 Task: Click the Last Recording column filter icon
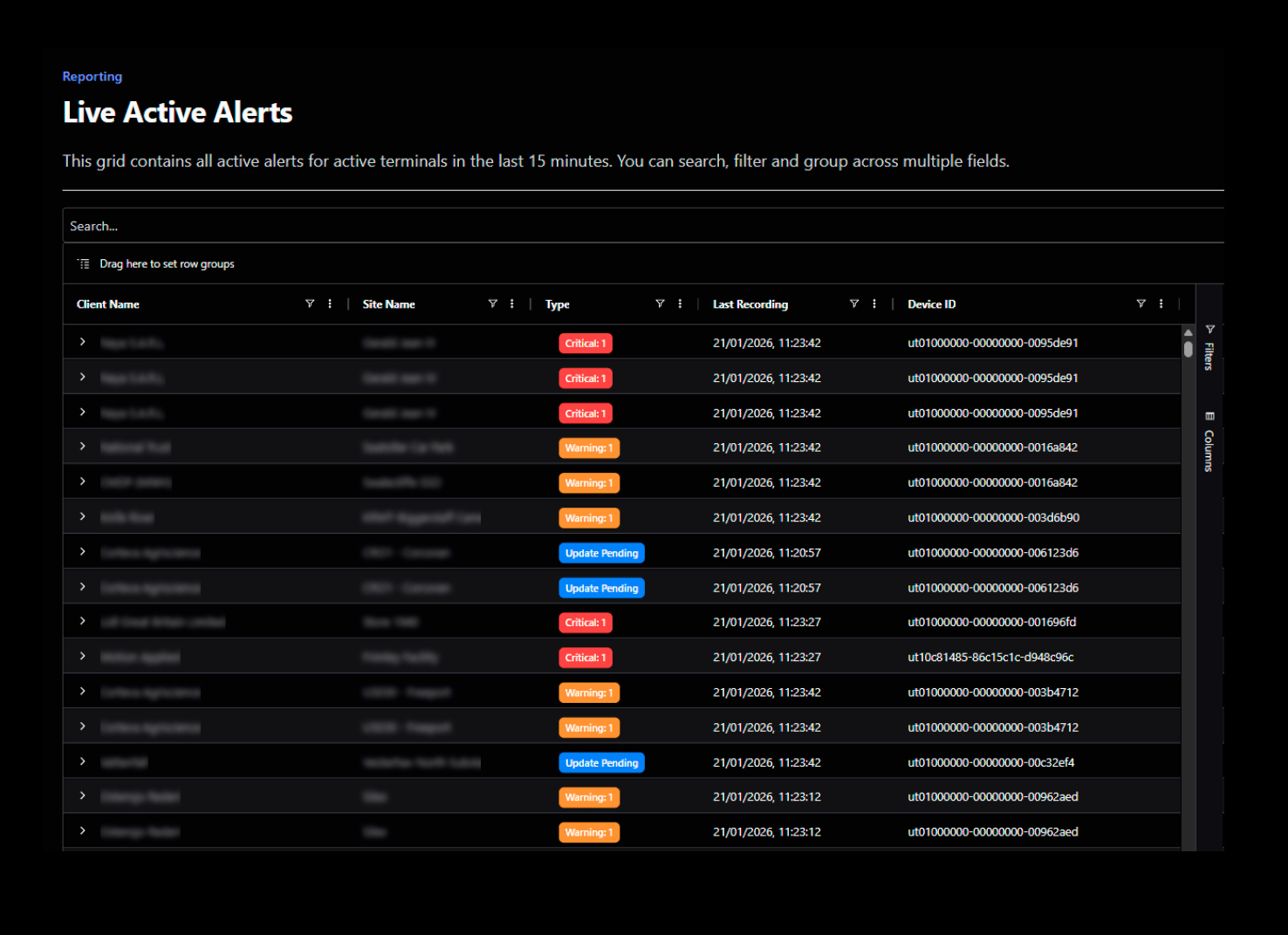854,304
